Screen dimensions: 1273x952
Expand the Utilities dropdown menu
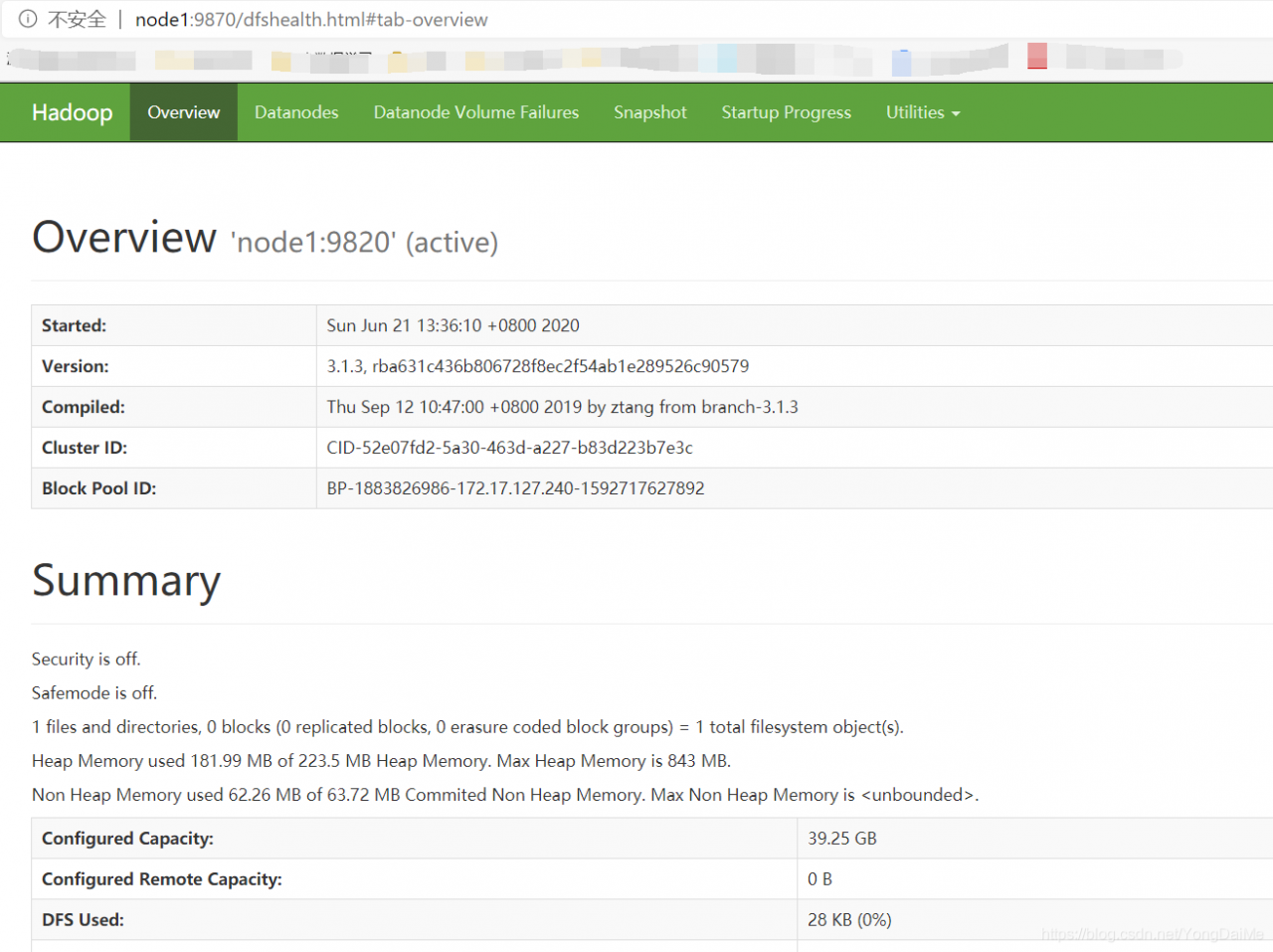(923, 112)
